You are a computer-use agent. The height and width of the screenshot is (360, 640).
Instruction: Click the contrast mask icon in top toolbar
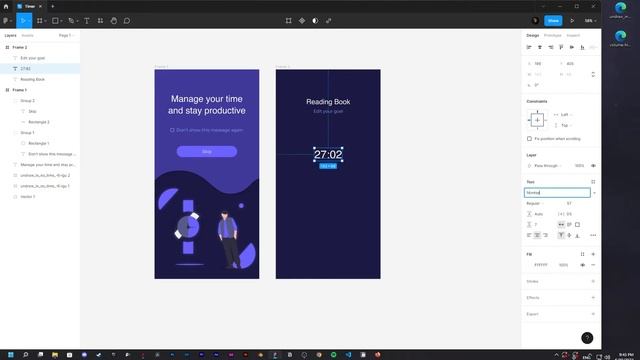315,20
